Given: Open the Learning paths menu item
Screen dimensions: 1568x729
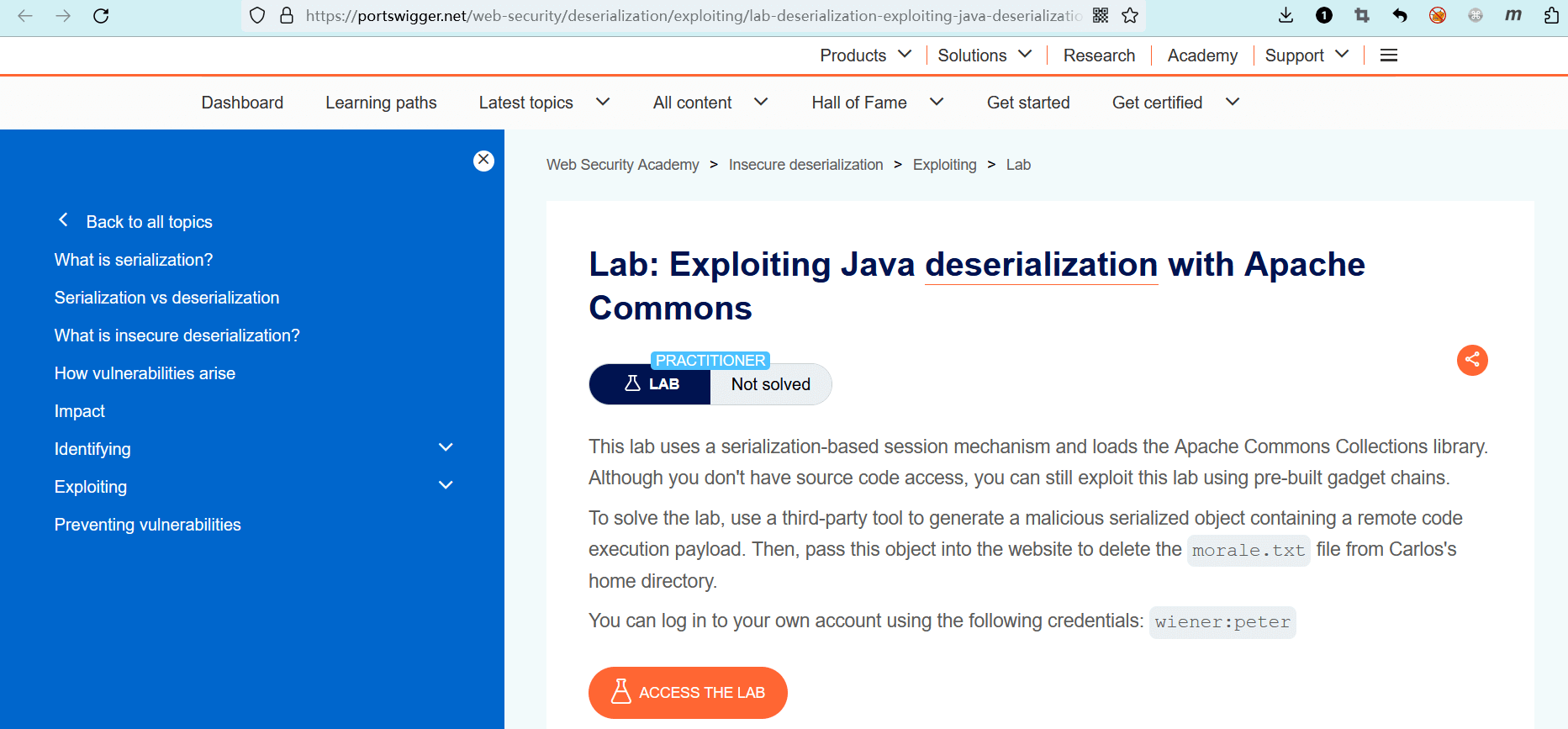Looking at the screenshot, I should pos(381,103).
